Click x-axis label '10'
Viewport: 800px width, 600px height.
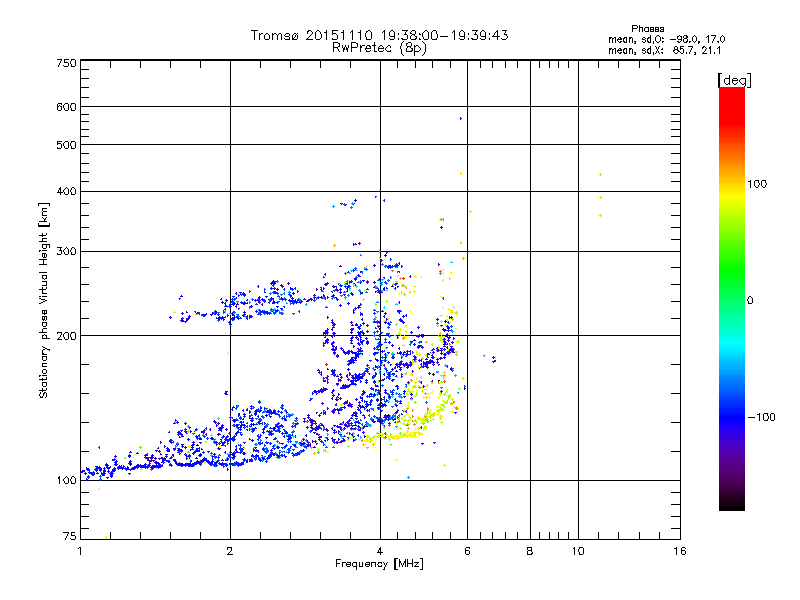click(x=578, y=551)
